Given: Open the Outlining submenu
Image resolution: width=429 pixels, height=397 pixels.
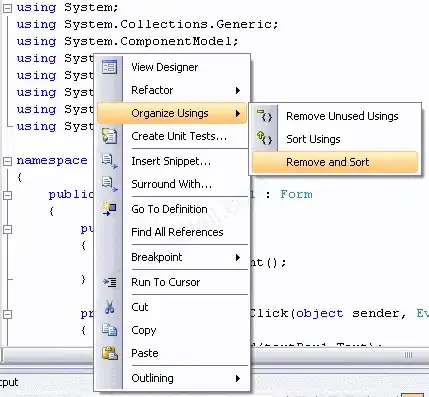Looking at the screenshot, I should pos(172,378).
